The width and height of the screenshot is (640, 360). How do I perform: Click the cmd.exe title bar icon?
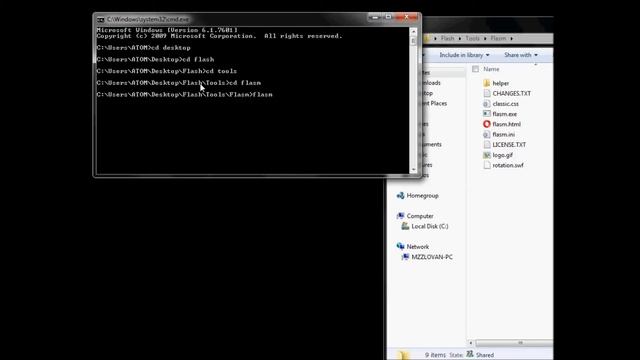pos(100,19)
